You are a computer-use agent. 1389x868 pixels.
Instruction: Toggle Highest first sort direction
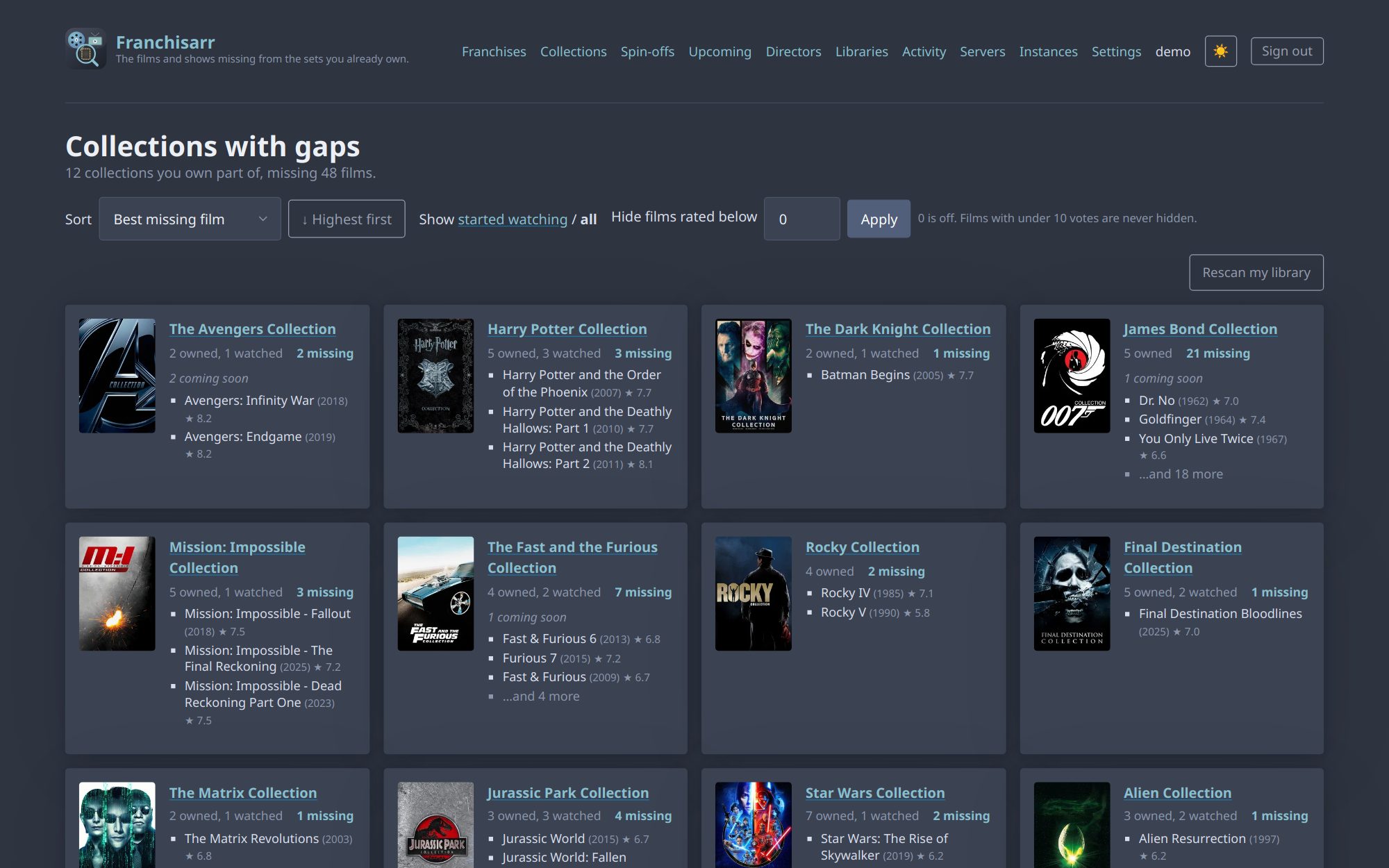347,219
